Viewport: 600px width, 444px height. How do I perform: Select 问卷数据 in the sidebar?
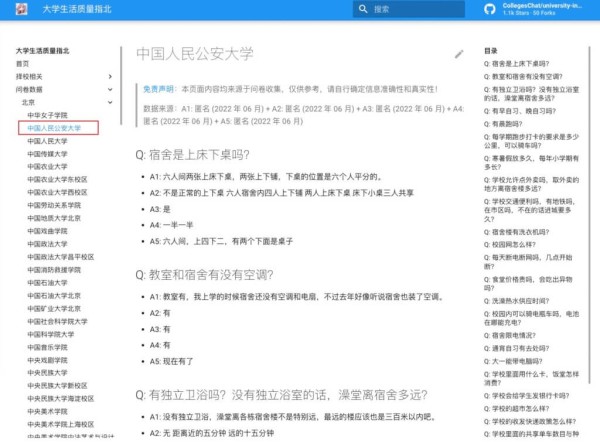click(x=29, y=89)
